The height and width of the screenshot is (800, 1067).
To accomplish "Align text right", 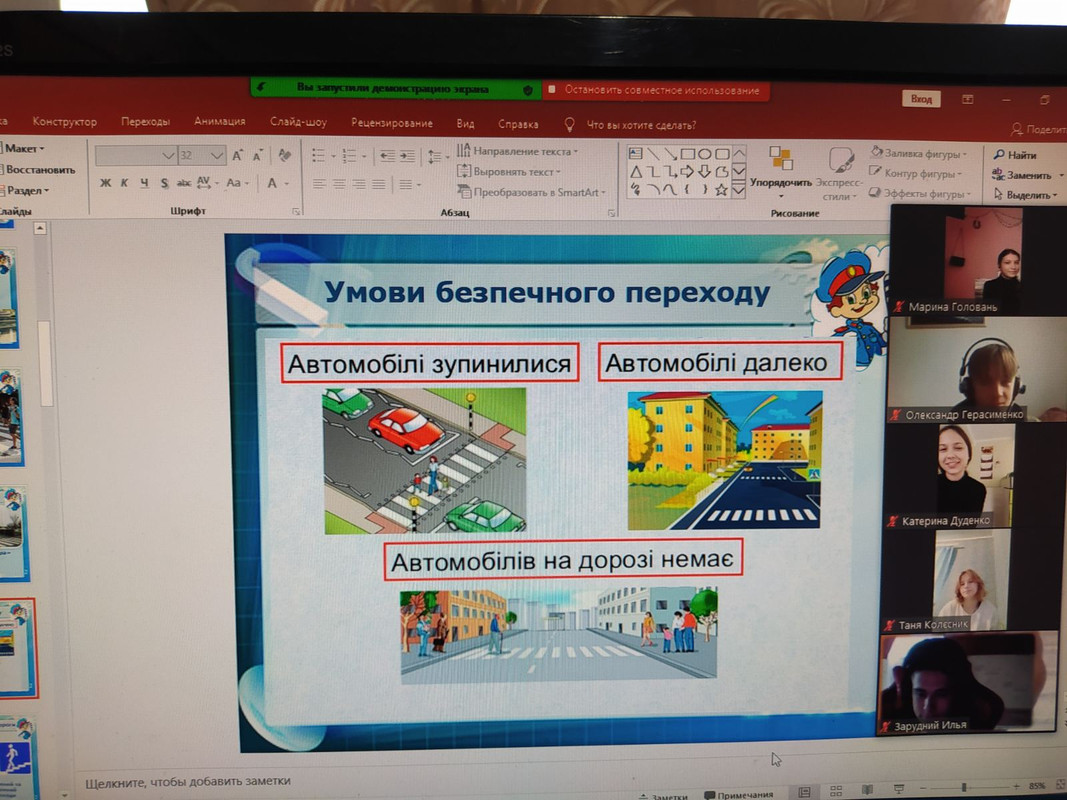I will coord(359,184).
